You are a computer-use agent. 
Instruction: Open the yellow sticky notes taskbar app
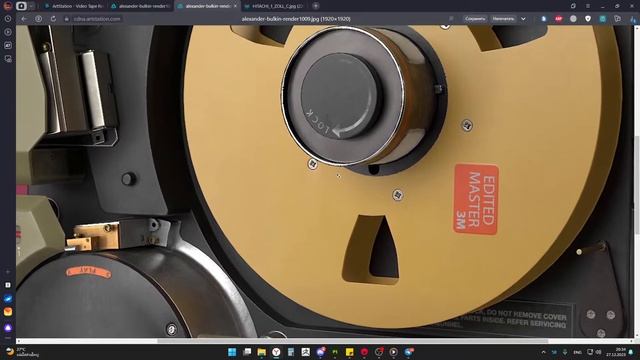coord(349,352)
